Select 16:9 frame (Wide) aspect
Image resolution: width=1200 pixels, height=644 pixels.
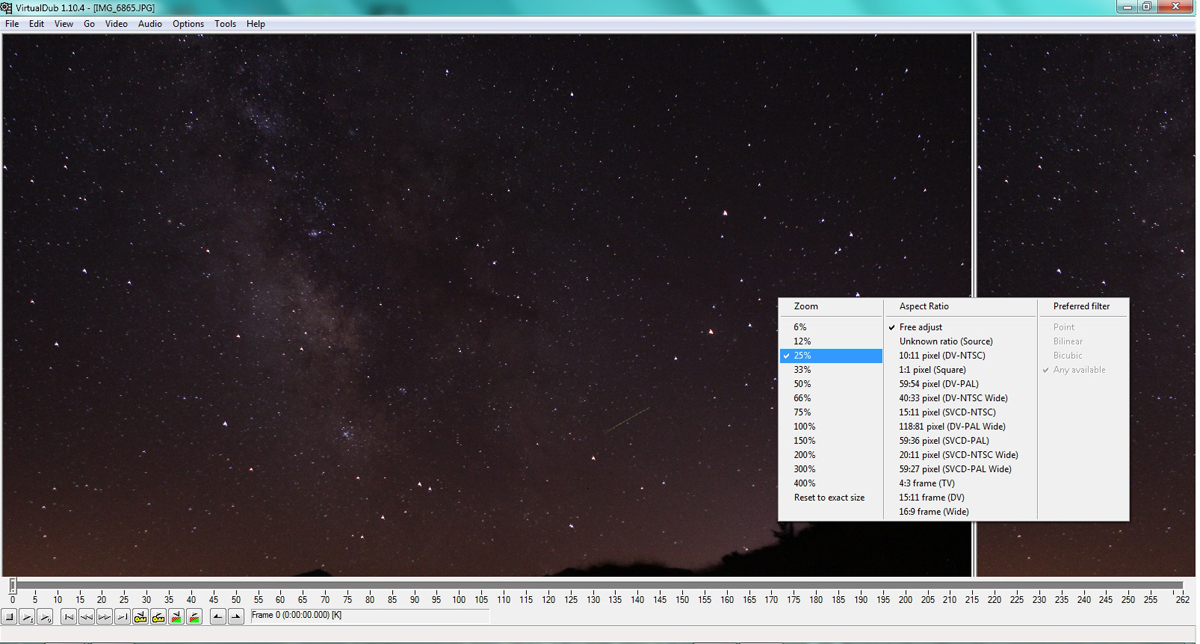(961, 512)
